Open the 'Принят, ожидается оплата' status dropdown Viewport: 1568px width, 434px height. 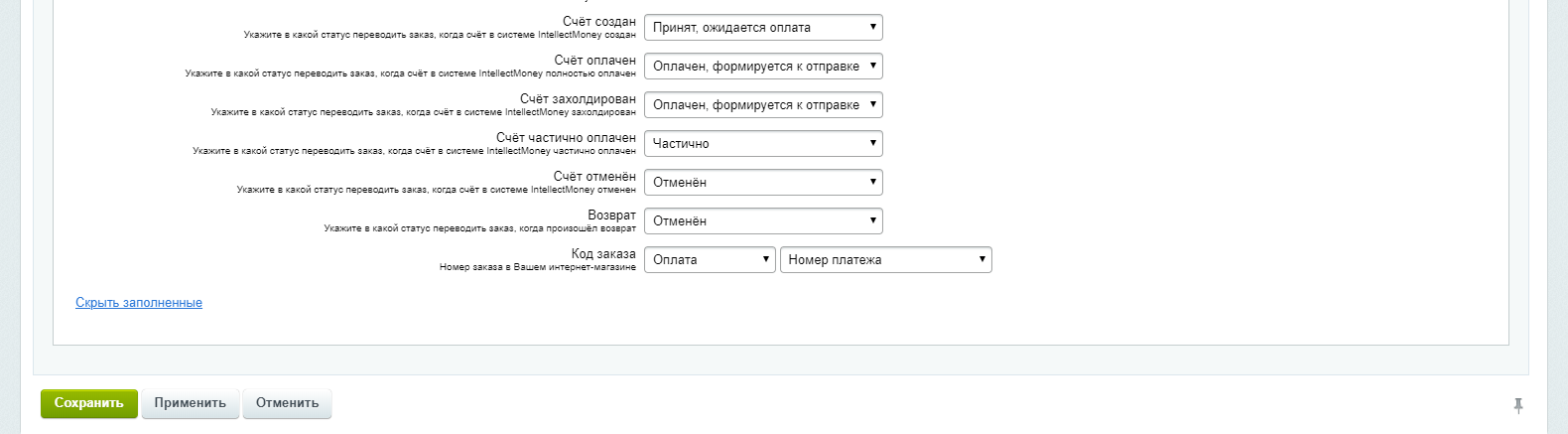coord(762,28)
